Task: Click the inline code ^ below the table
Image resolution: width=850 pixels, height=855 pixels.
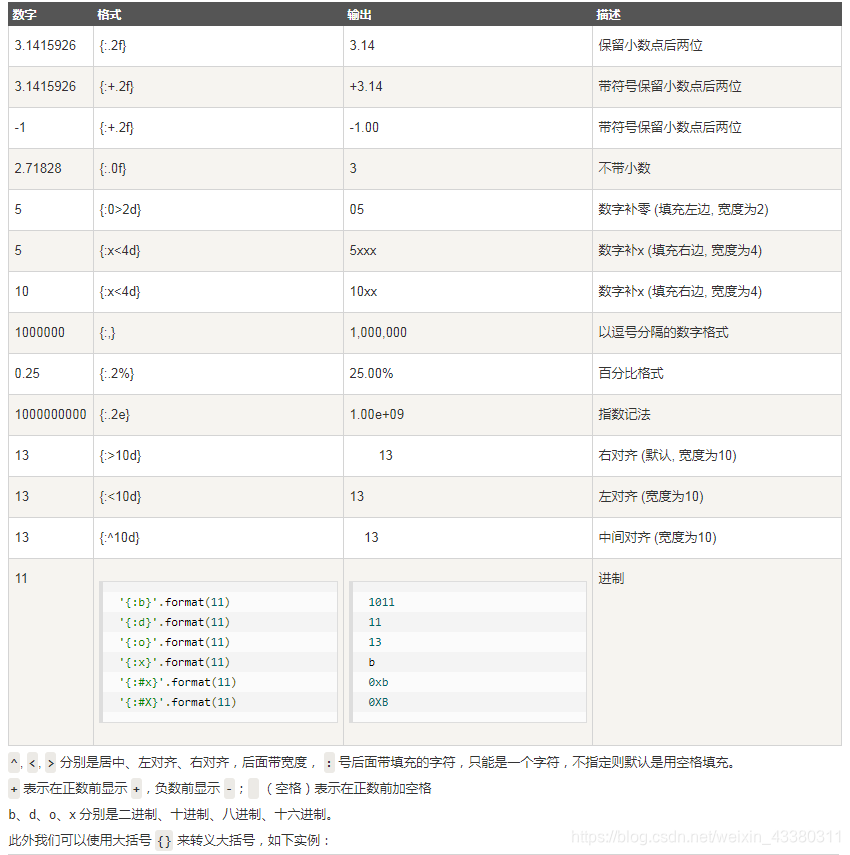Action: (x=14, y=762)
